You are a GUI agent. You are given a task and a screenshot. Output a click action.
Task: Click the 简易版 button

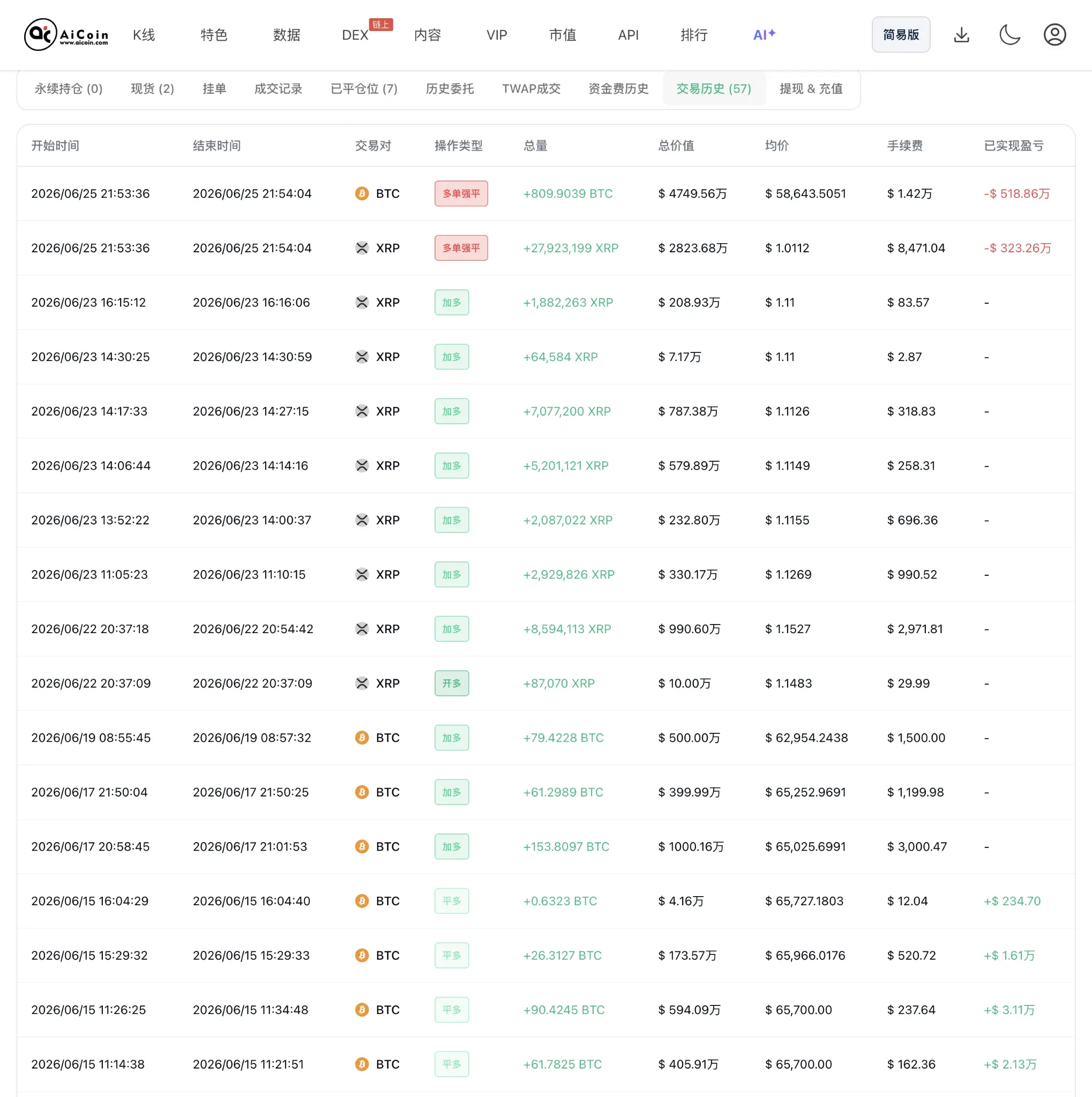[x=901, y=35]
